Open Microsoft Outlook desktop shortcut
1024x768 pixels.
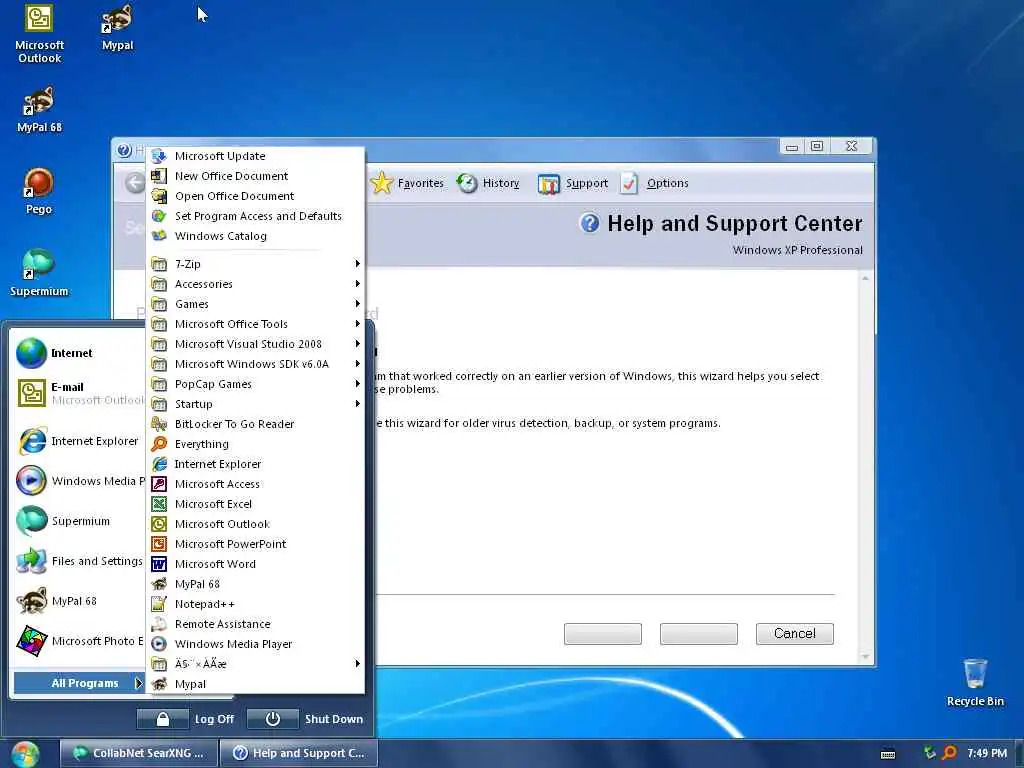[x=39, y=34]
